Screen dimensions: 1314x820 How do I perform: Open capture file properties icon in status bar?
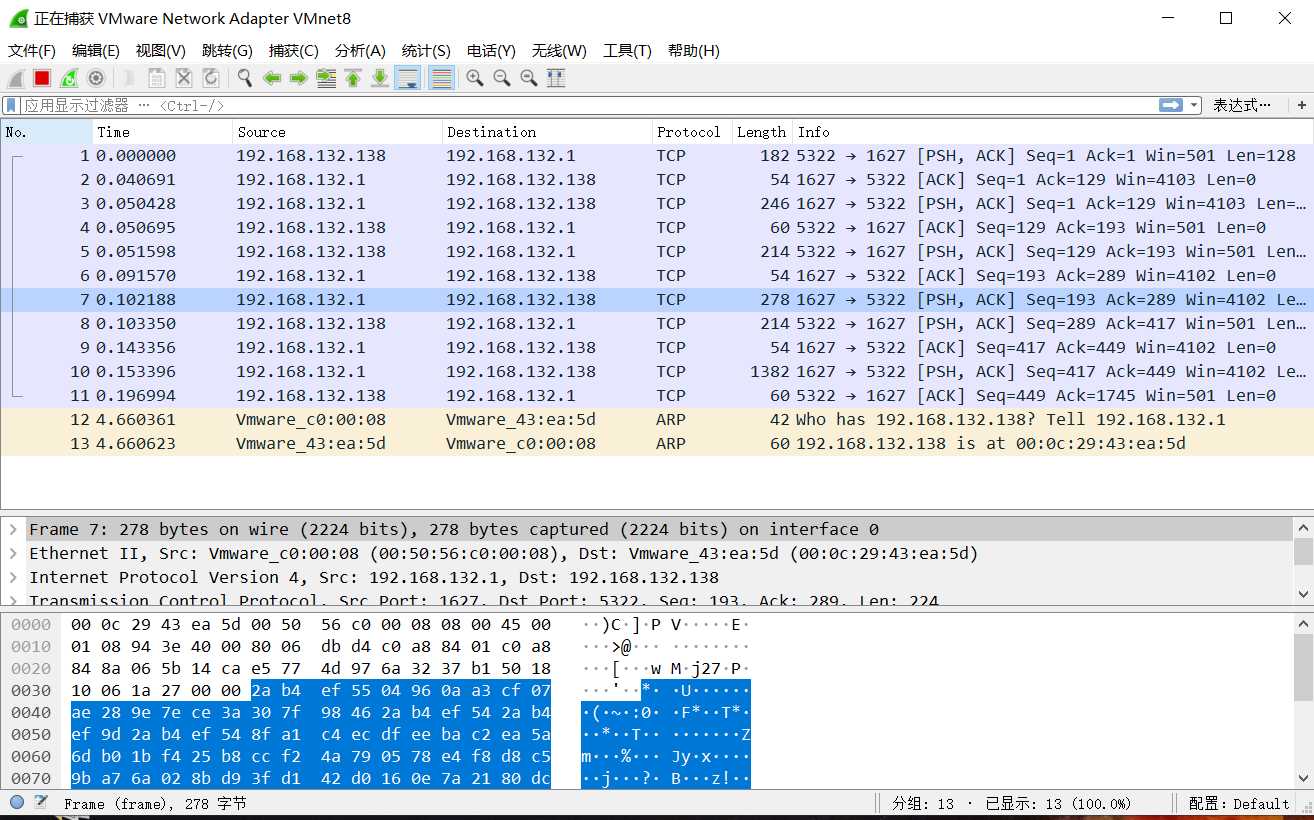(41, 802)
